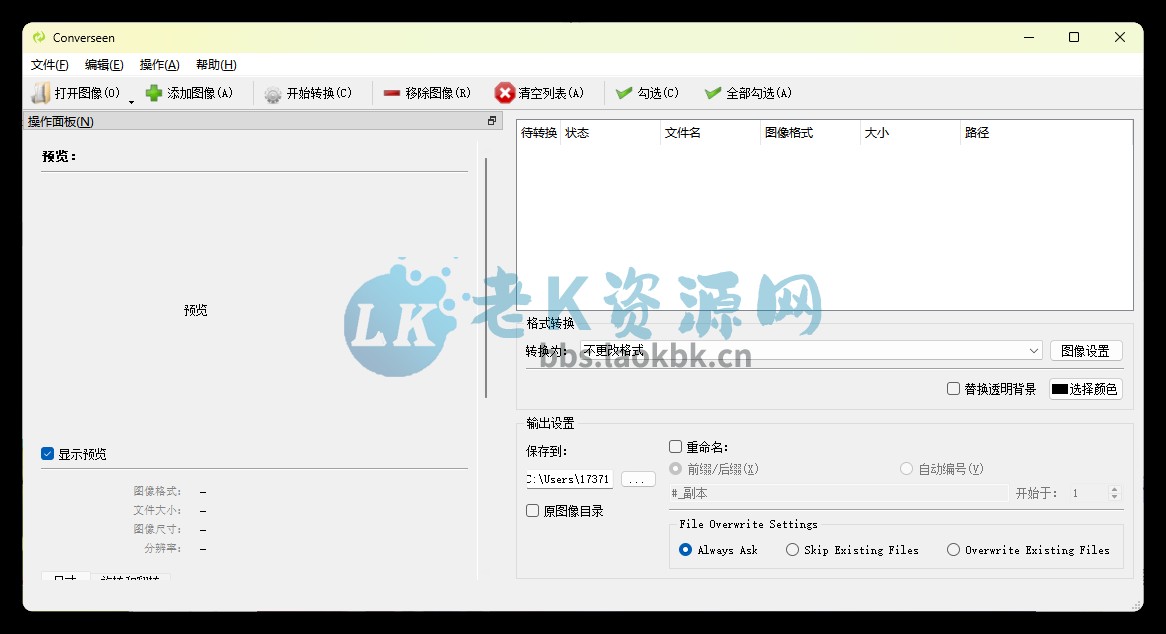Click the red minus 移除图像 icon
The image size is (1166, 634).
point(392,93)
